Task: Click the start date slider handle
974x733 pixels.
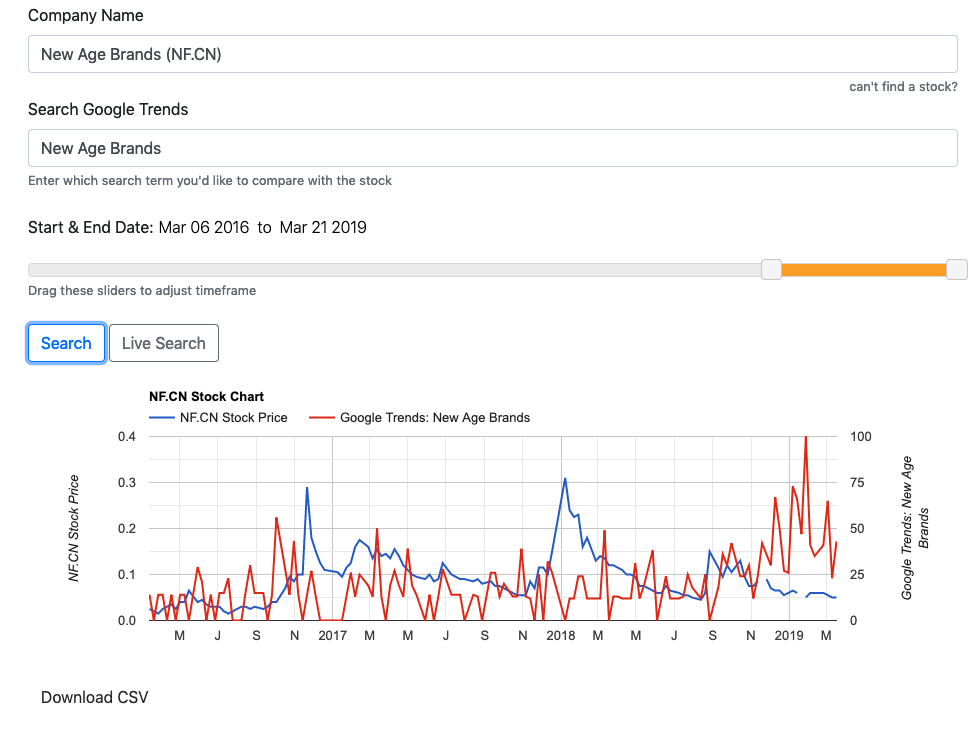Action: pyautogui.click(x=771, y=270)
